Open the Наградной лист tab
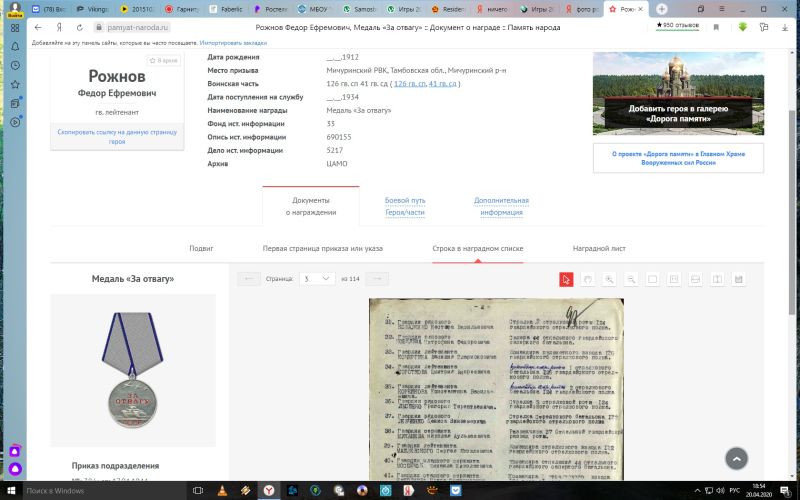Screen dimensions: 800x500 coord(598,248)
